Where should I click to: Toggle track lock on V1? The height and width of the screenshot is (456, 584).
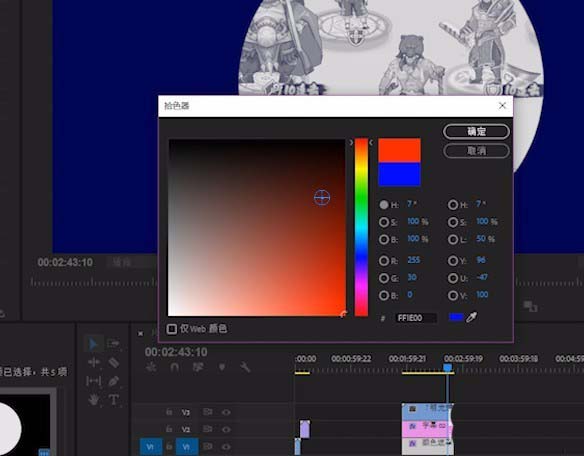(x=169, y=446)
